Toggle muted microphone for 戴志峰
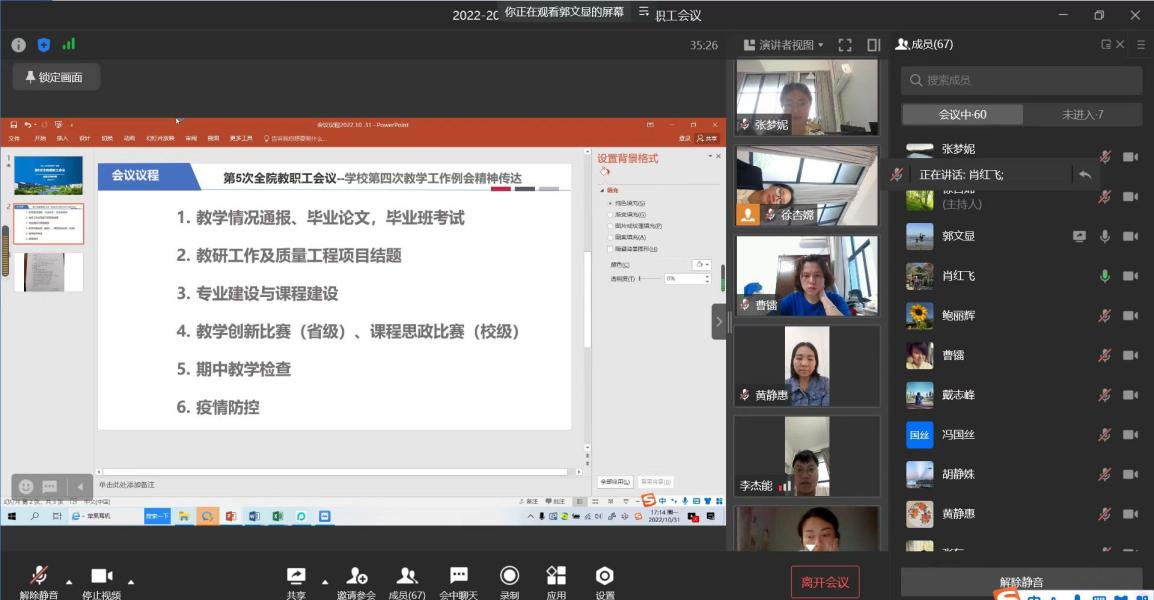 pyautogui.click(x=1105, y=395)
